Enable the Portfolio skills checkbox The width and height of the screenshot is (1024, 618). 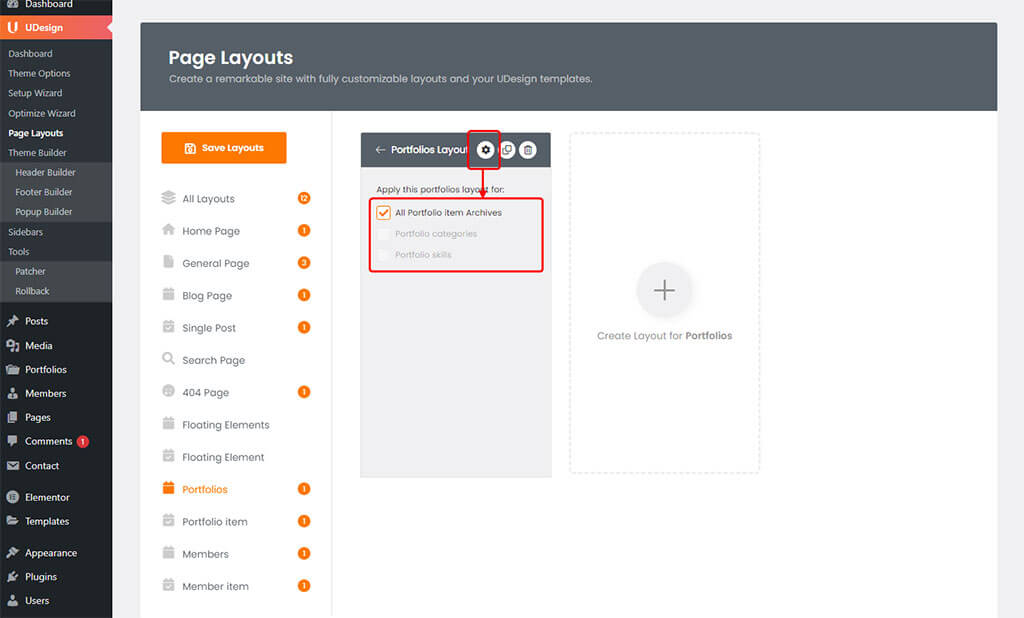tap(383, 255)
